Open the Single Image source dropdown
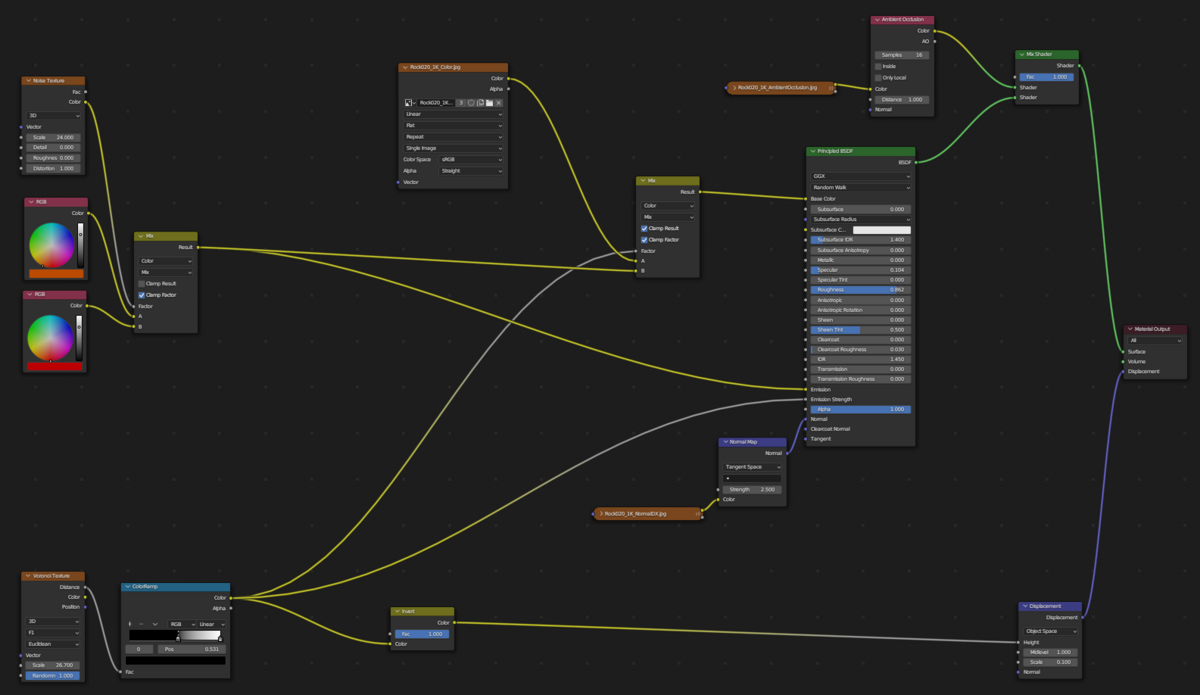 point(453,148)
